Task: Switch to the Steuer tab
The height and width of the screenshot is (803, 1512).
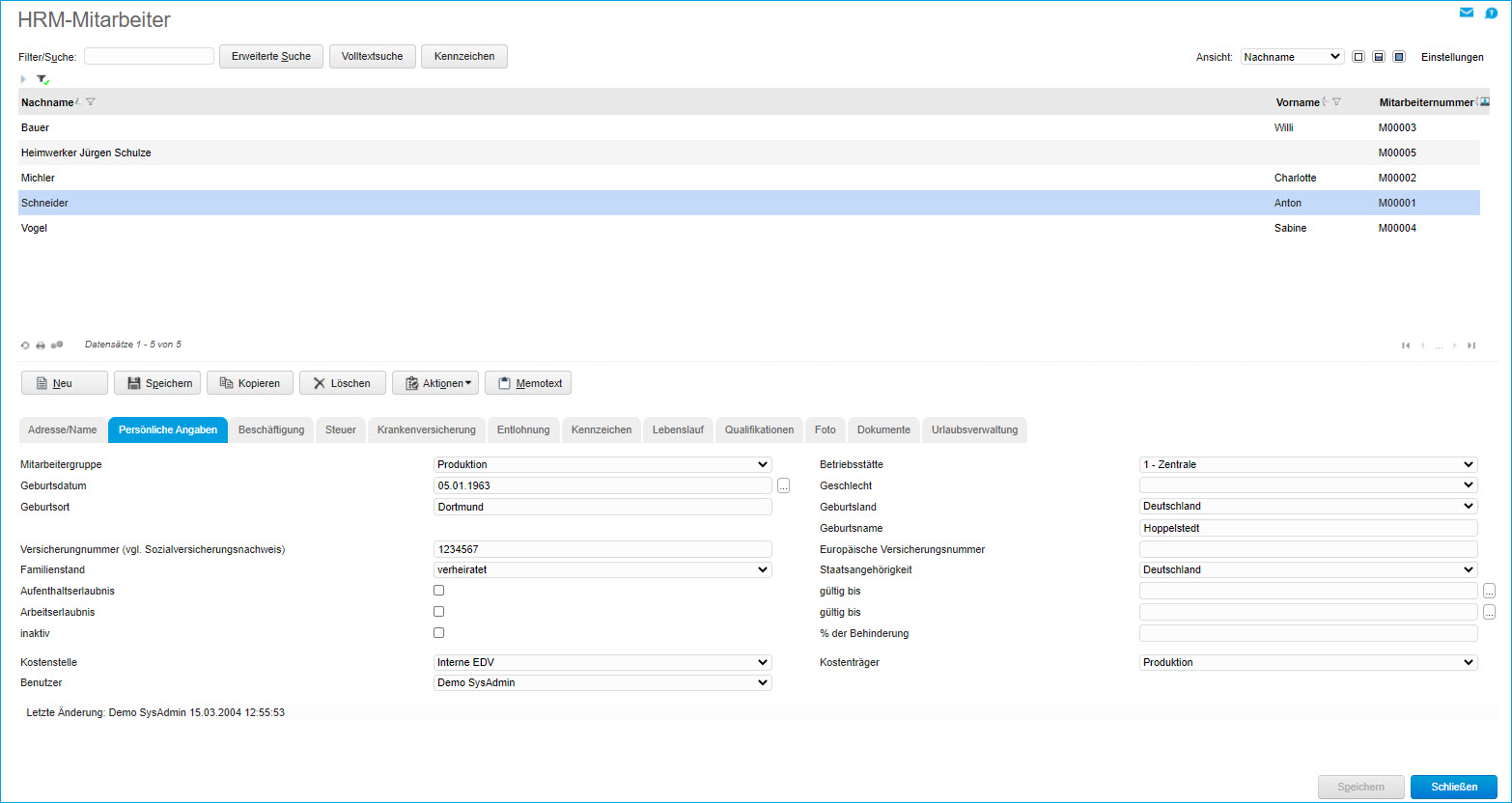Action: [x=341, y=429]
